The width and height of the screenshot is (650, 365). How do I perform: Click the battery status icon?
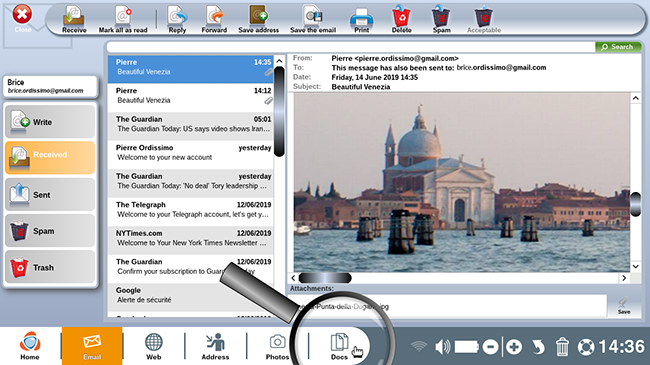467,347
